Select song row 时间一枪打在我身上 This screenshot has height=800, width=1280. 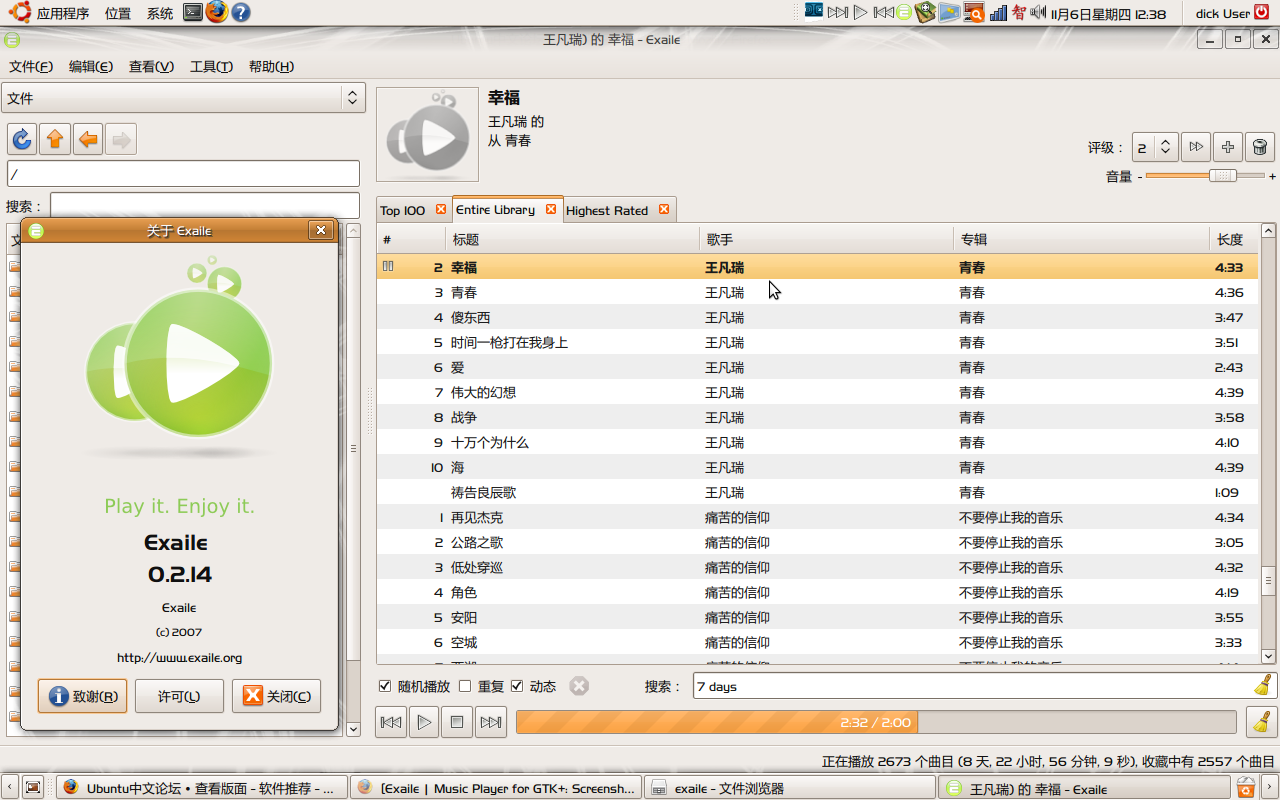pos(817,342)
